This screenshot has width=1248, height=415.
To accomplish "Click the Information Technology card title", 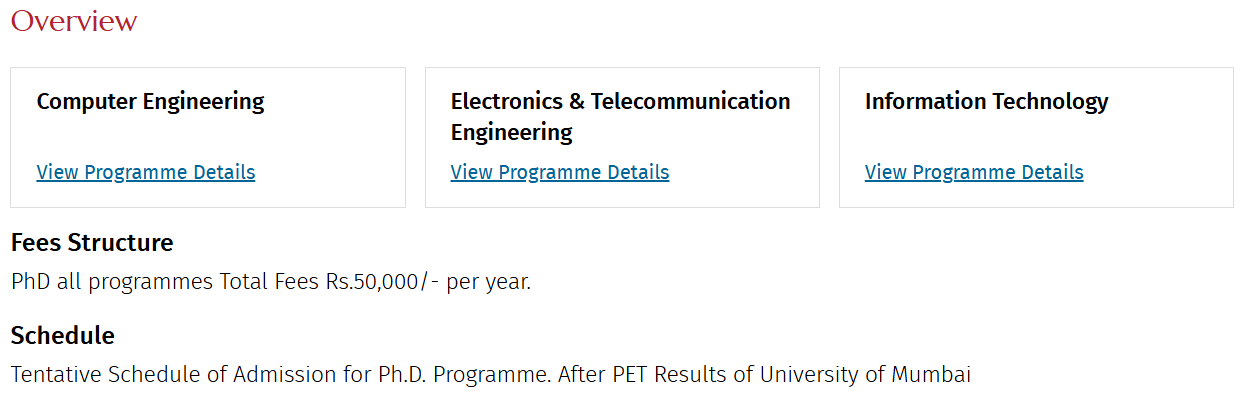I will click(986, 101).
